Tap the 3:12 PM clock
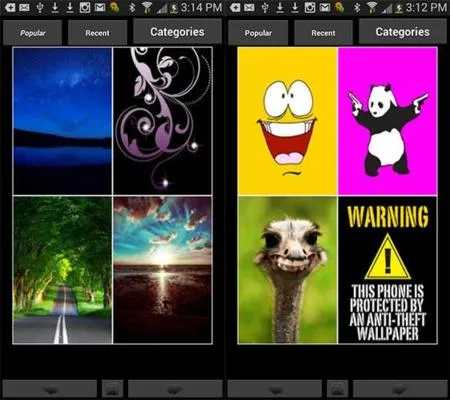Viewport: 450px width, 400px height. 426,7
